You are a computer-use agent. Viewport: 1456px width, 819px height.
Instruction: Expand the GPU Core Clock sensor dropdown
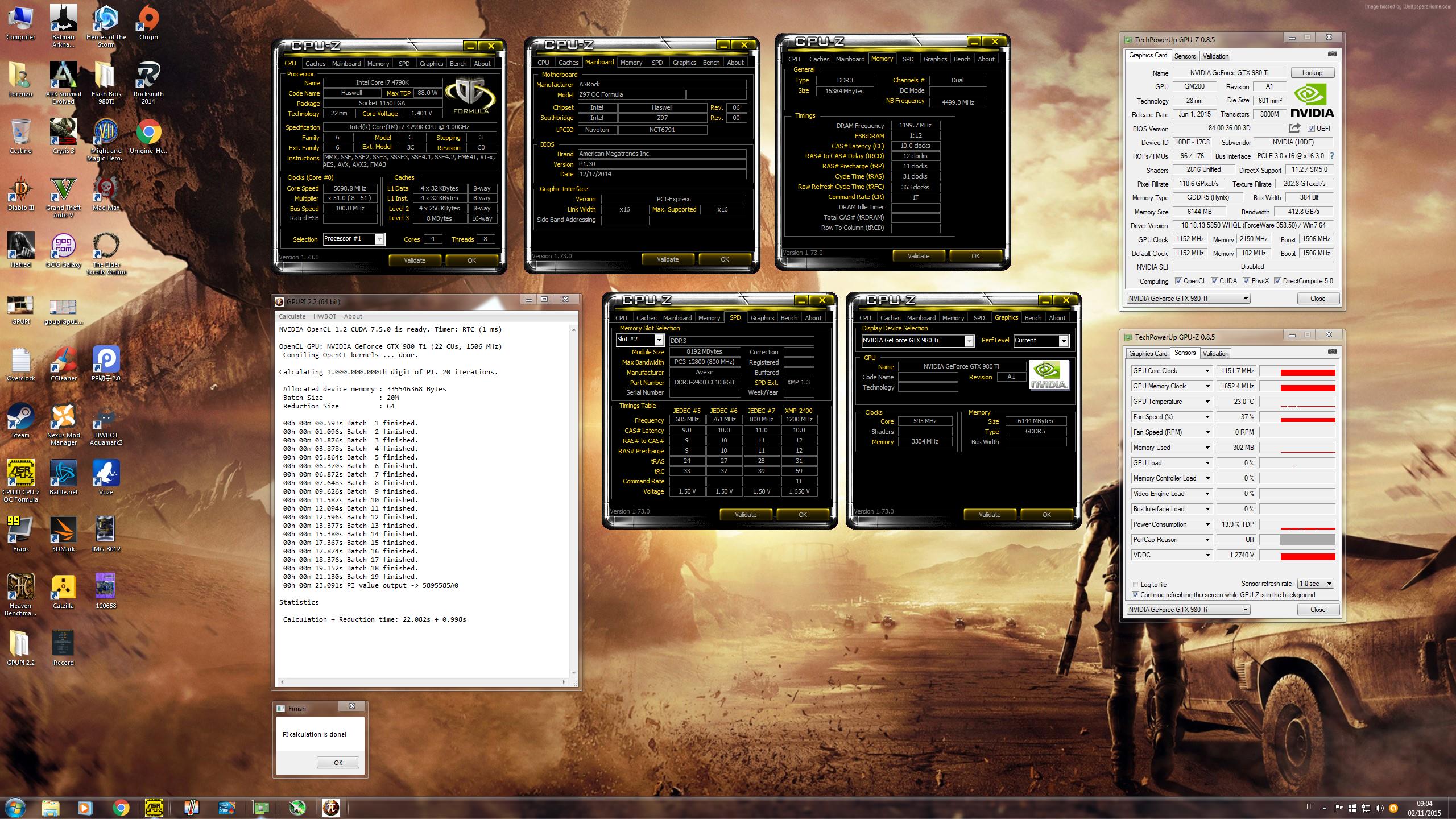click(x=1207, y=371)
